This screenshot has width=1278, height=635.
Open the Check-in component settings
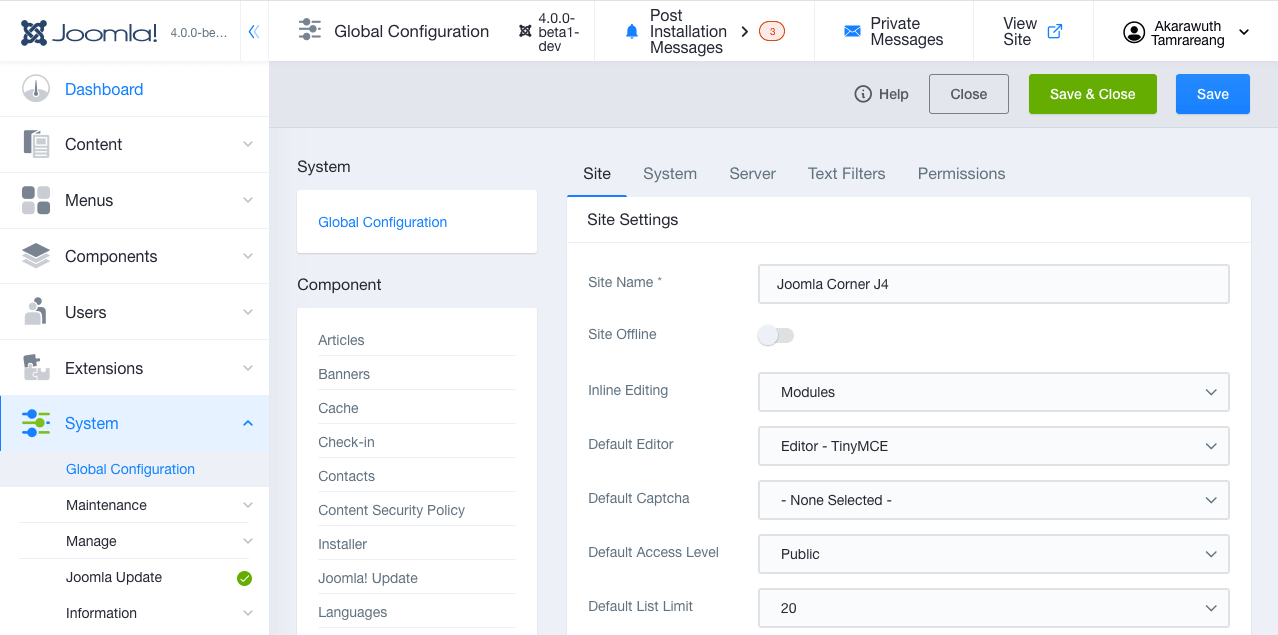point(346,442)
